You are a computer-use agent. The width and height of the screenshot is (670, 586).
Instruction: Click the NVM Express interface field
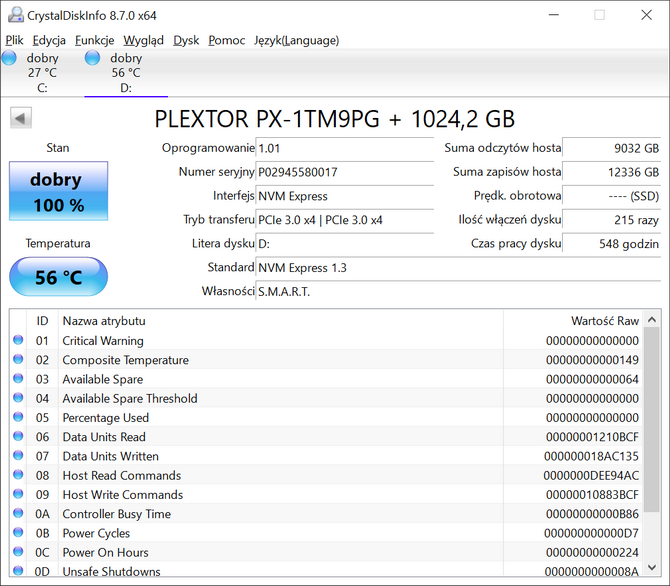tap(344, 196)
